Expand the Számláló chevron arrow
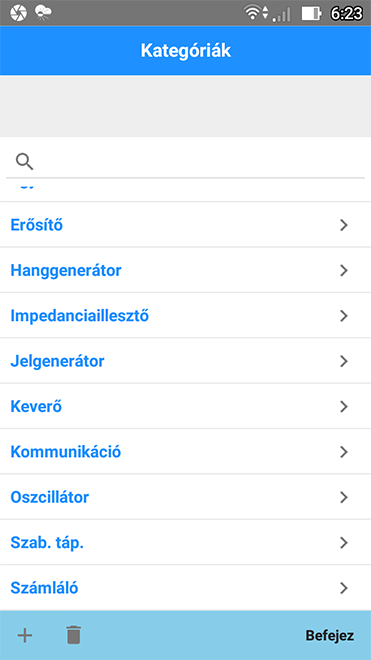Viewport: 371px width, 660px height. click(x=344, y=588)
